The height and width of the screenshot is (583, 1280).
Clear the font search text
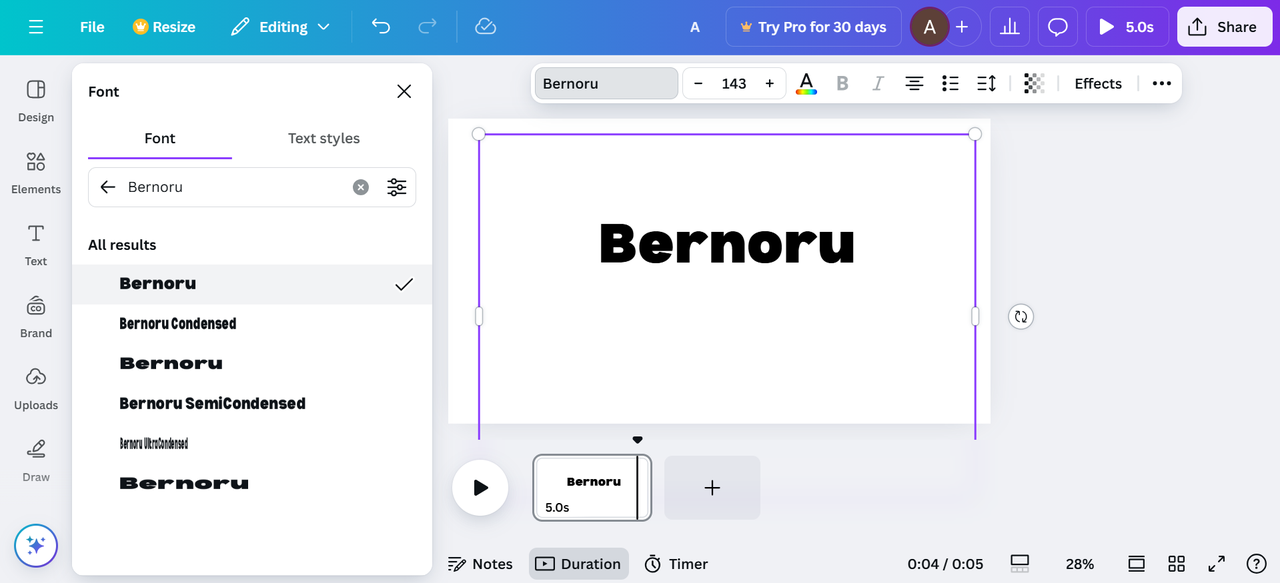(361, 187)
